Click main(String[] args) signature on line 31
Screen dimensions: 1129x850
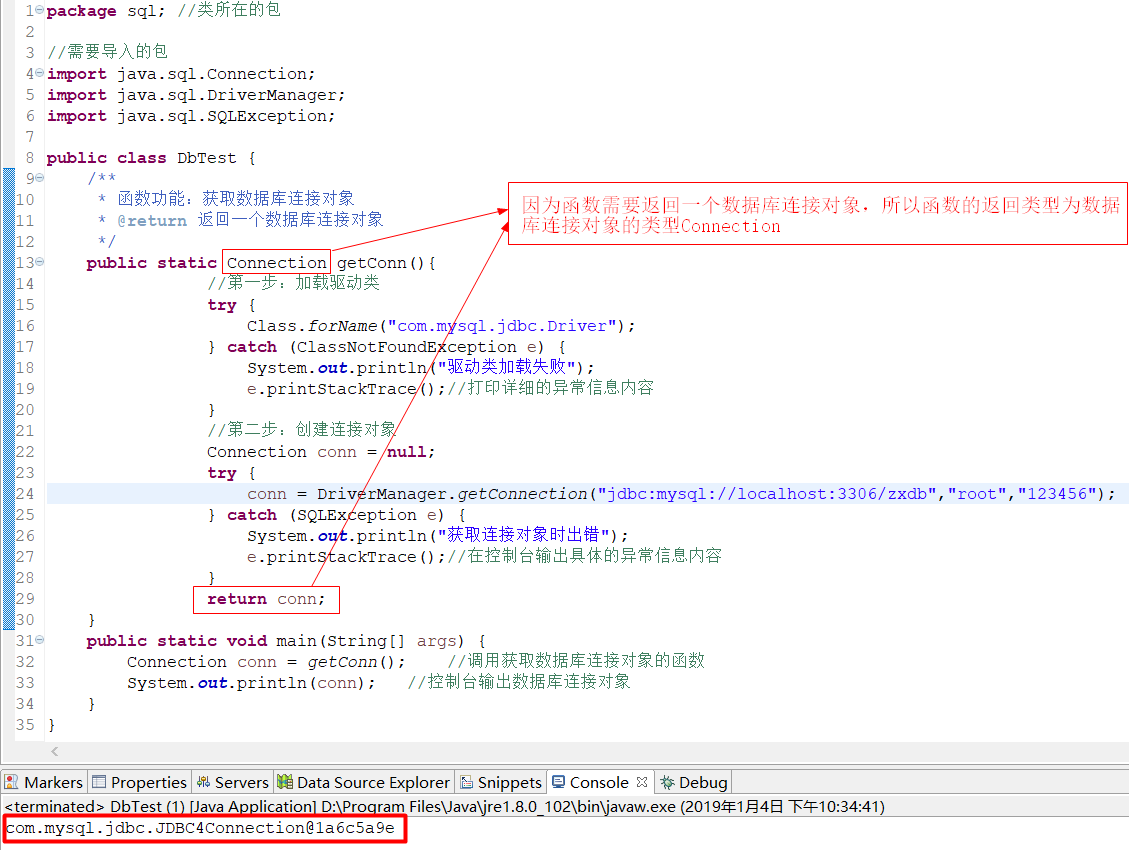coord(370,641)
